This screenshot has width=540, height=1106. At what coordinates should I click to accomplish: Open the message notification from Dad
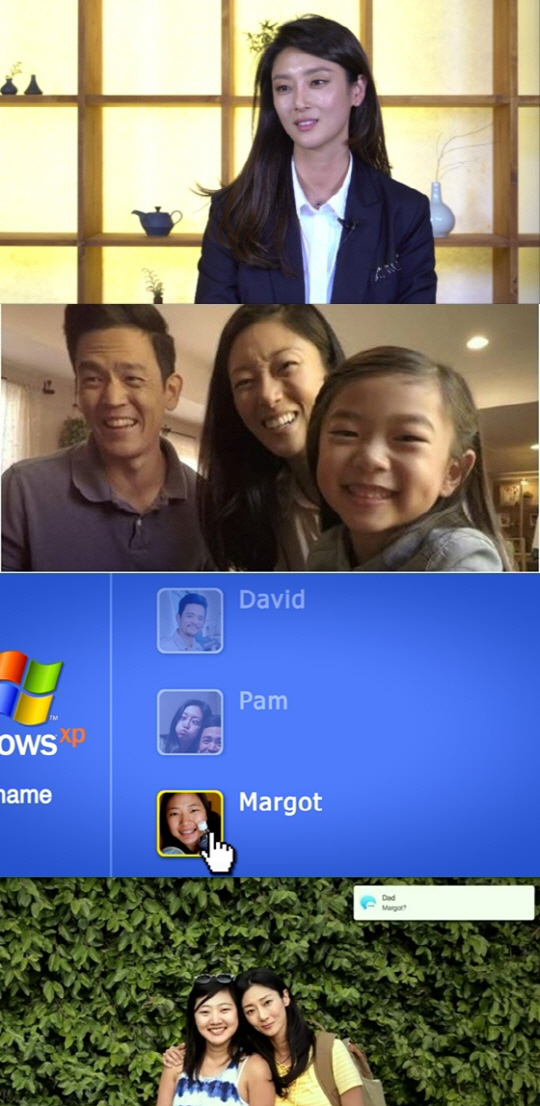point(443,903)
